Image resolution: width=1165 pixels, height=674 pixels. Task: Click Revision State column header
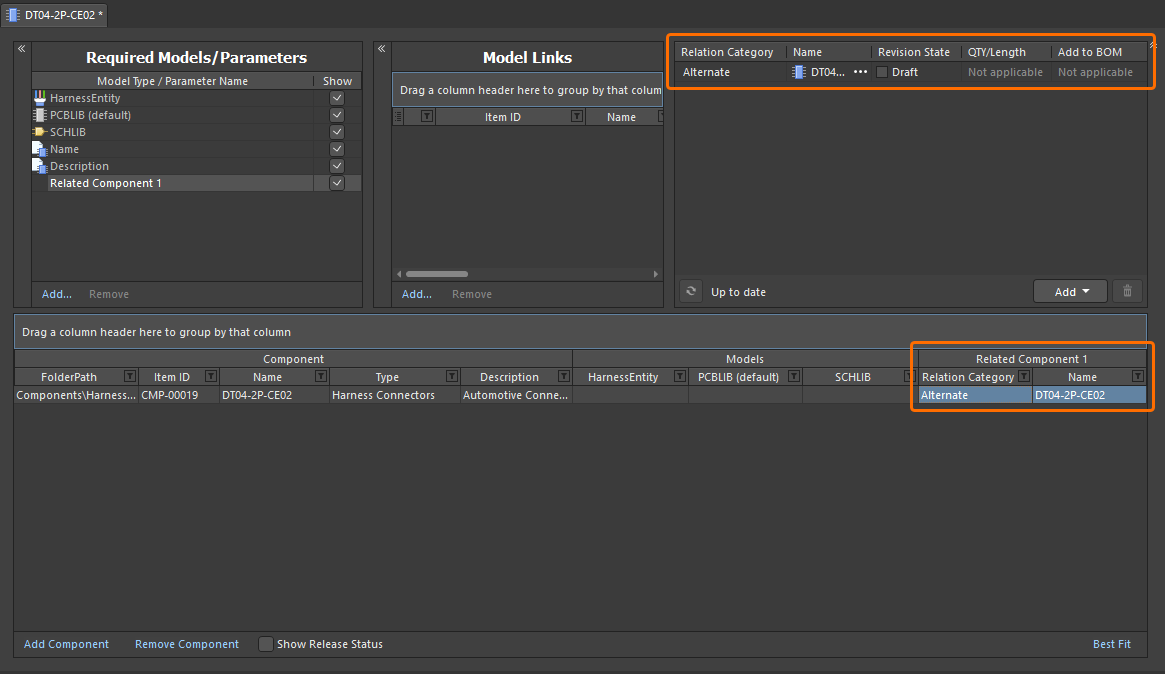click(x=916, y=52)
